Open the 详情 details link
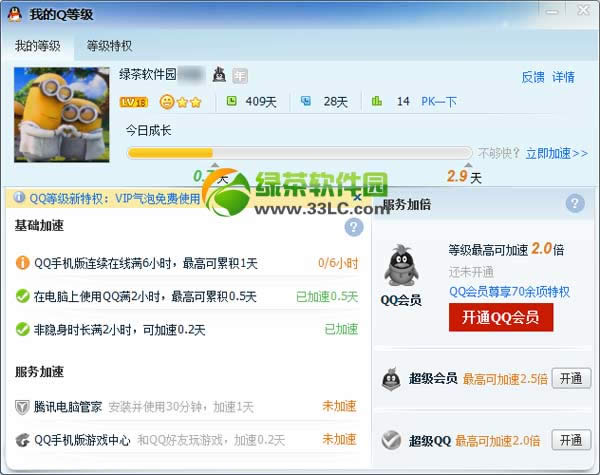The height and width of the screenshot is (475, 600). click(563, 77)
